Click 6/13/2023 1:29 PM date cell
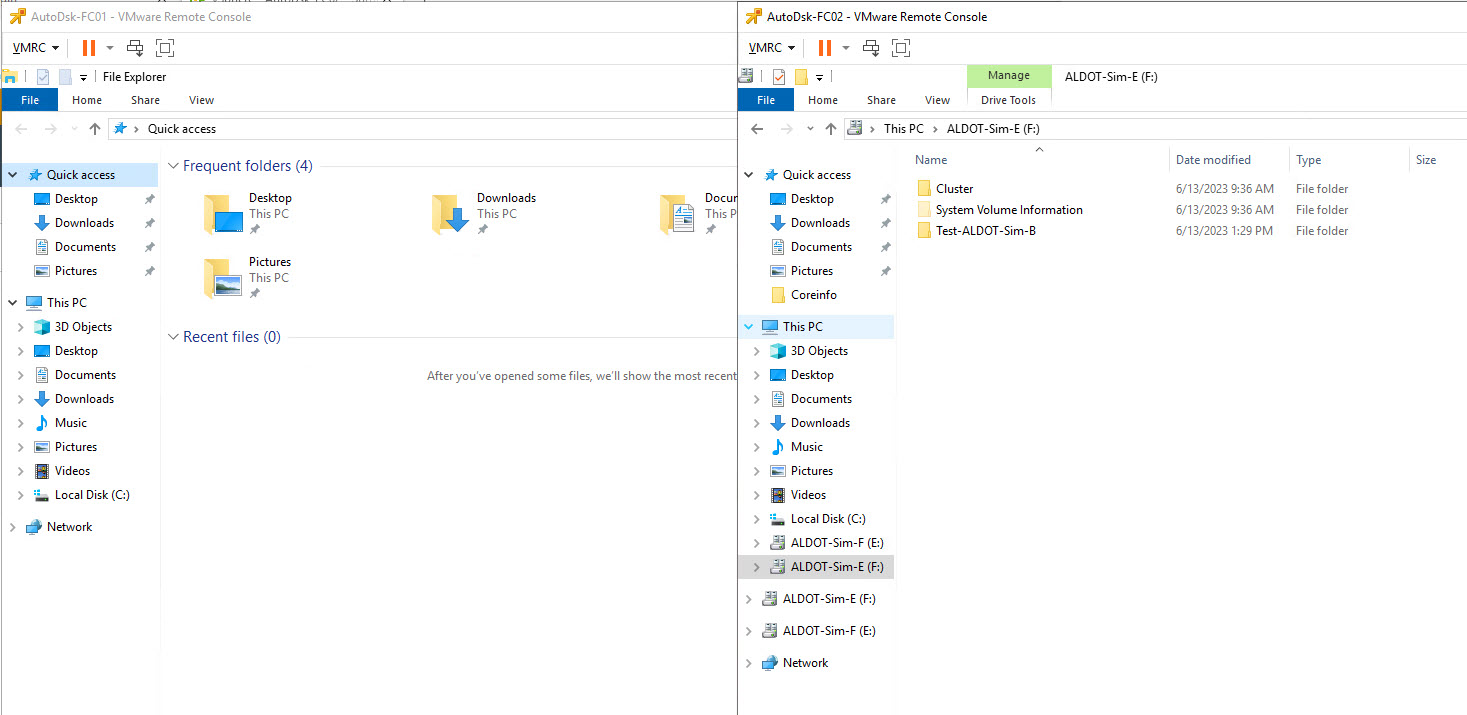Image resolution: width=1467 pixels, height=715 pixels. point(1224,231)
